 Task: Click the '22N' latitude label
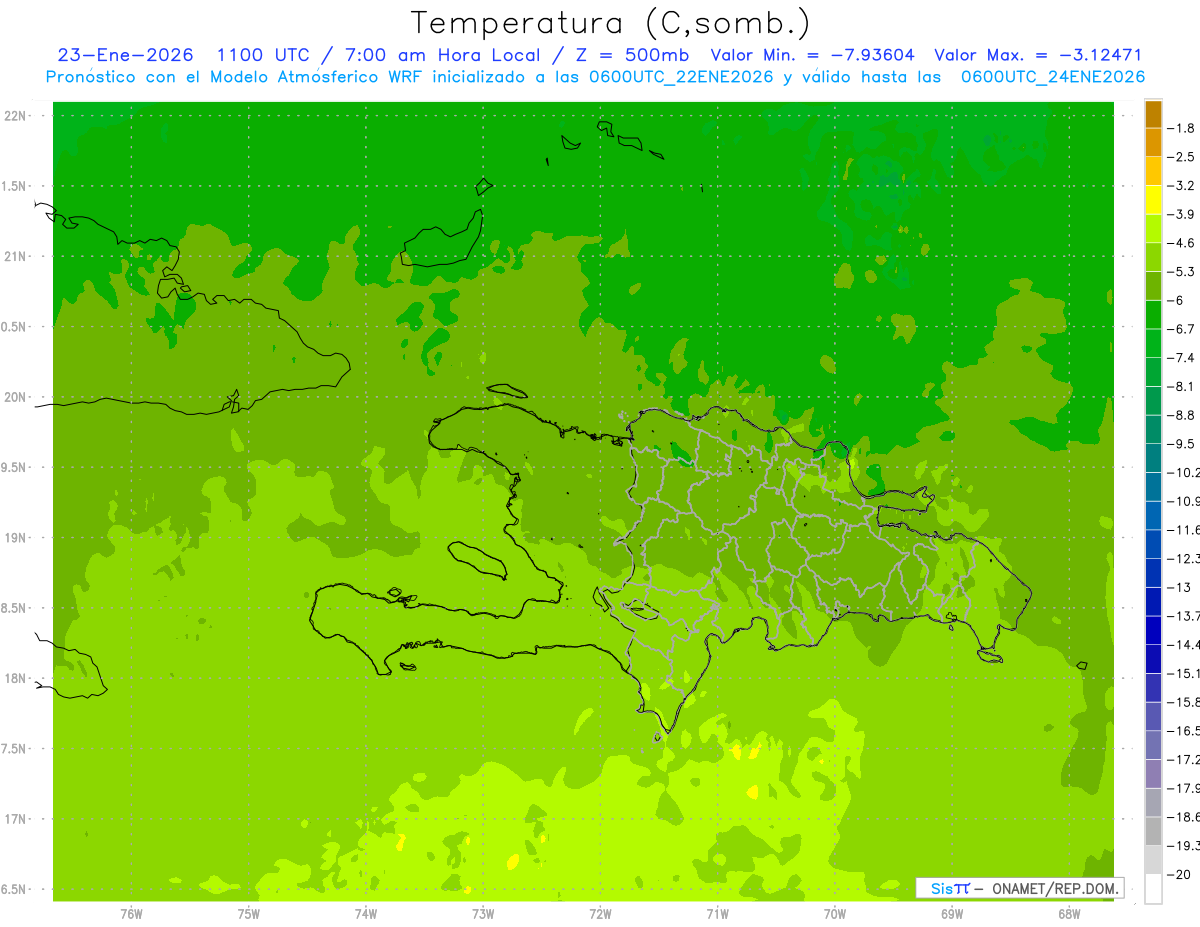(x=17, y=116)
